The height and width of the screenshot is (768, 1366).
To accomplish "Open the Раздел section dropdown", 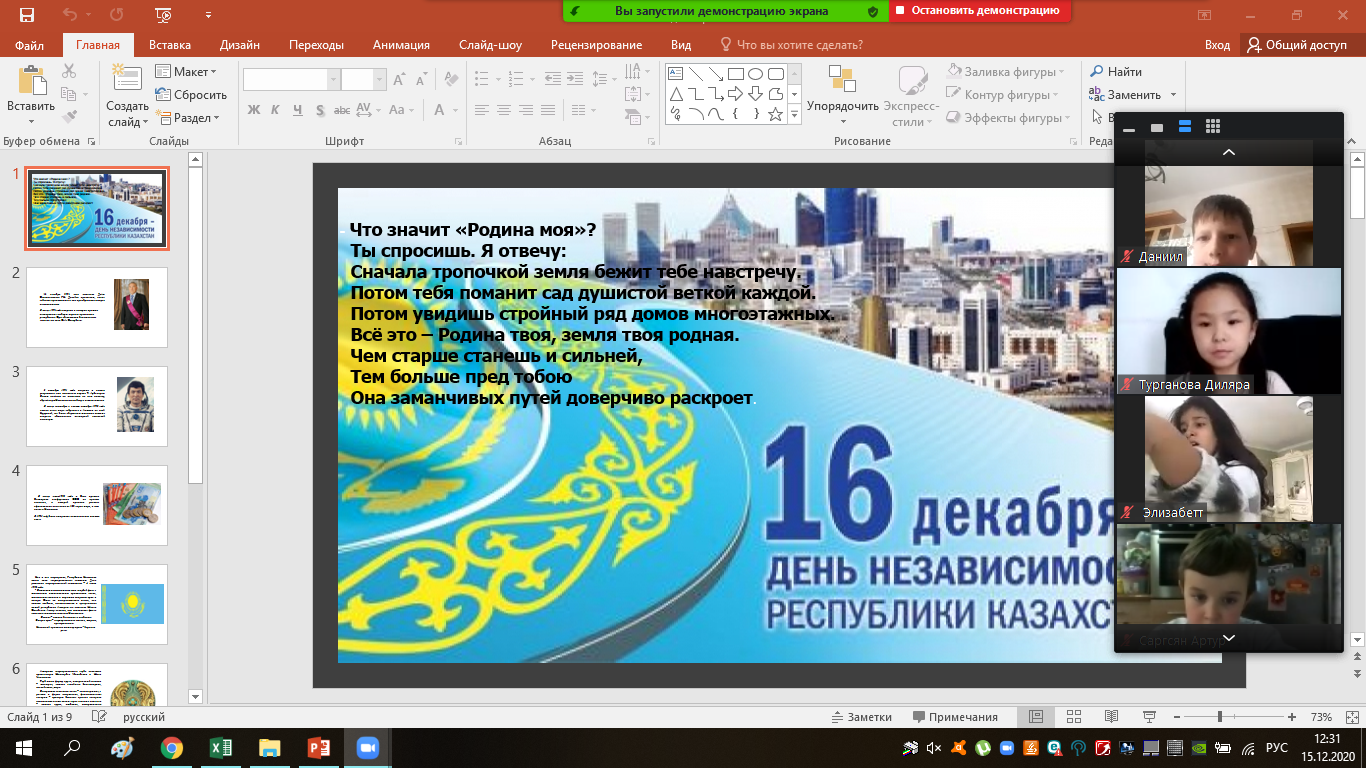I will coord(188,117).
